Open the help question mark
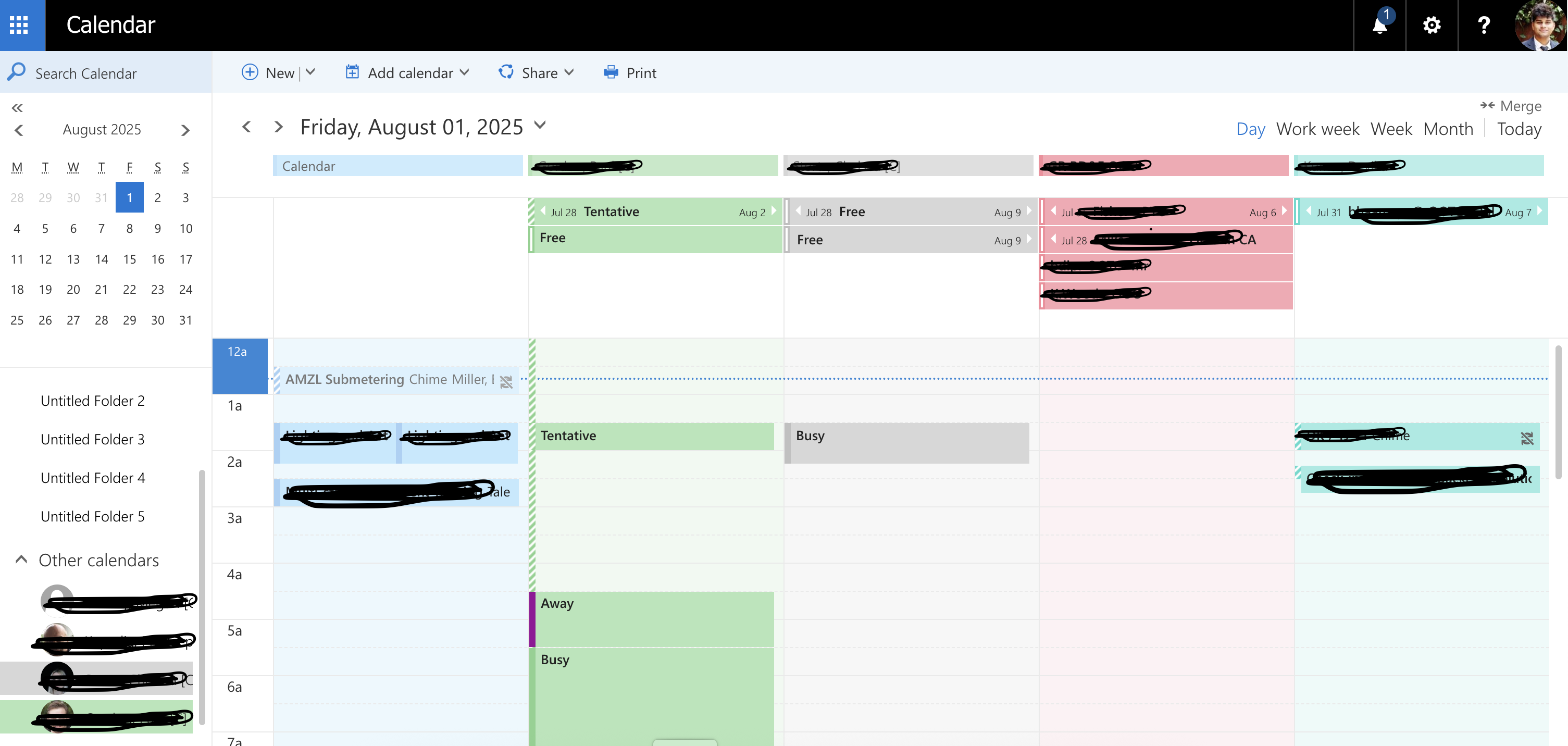This screenshot has height=746, width=1568. (x=1484, y=25)
